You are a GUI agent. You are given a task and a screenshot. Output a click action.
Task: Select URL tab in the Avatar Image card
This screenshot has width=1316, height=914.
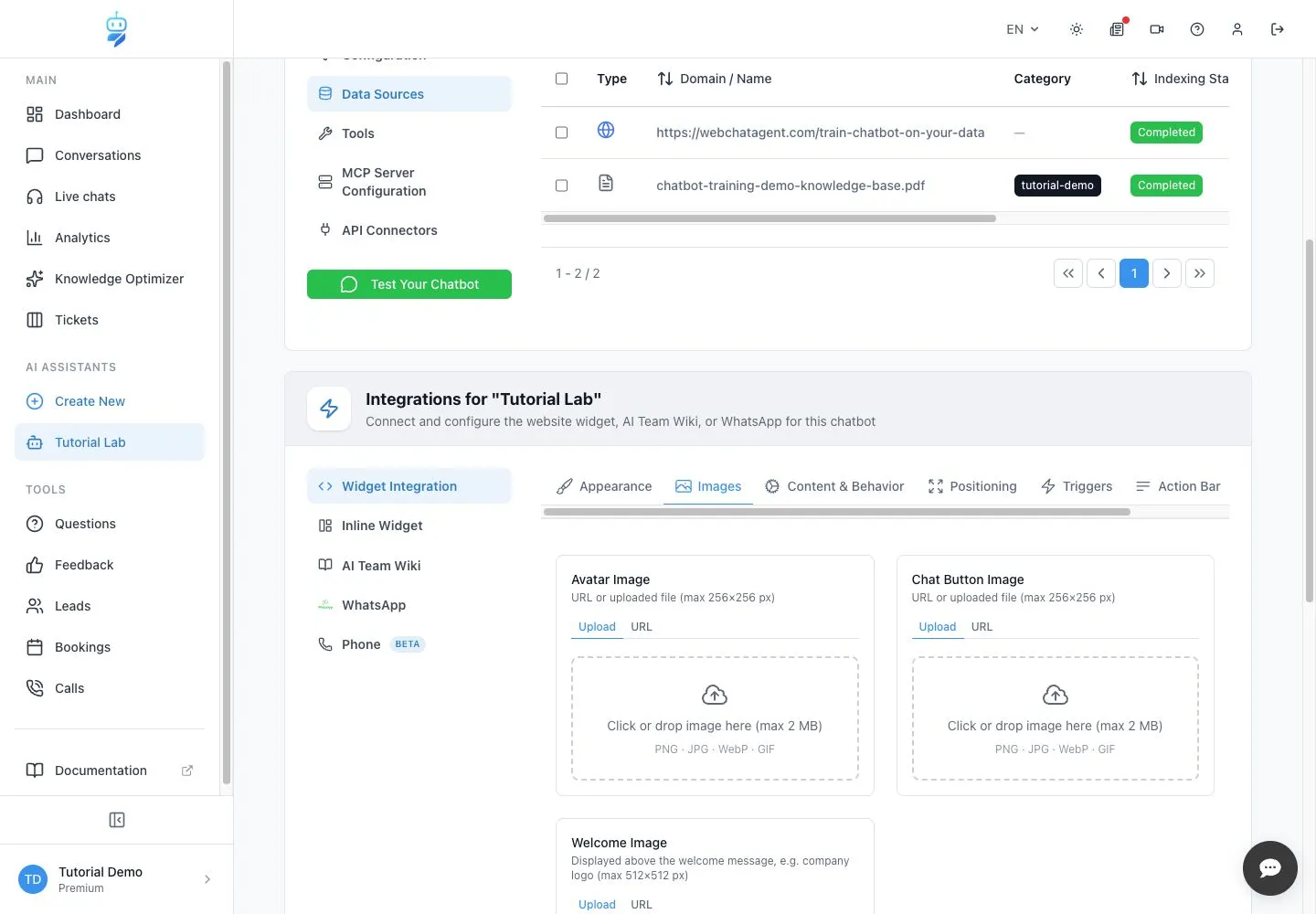click(642, 627)
